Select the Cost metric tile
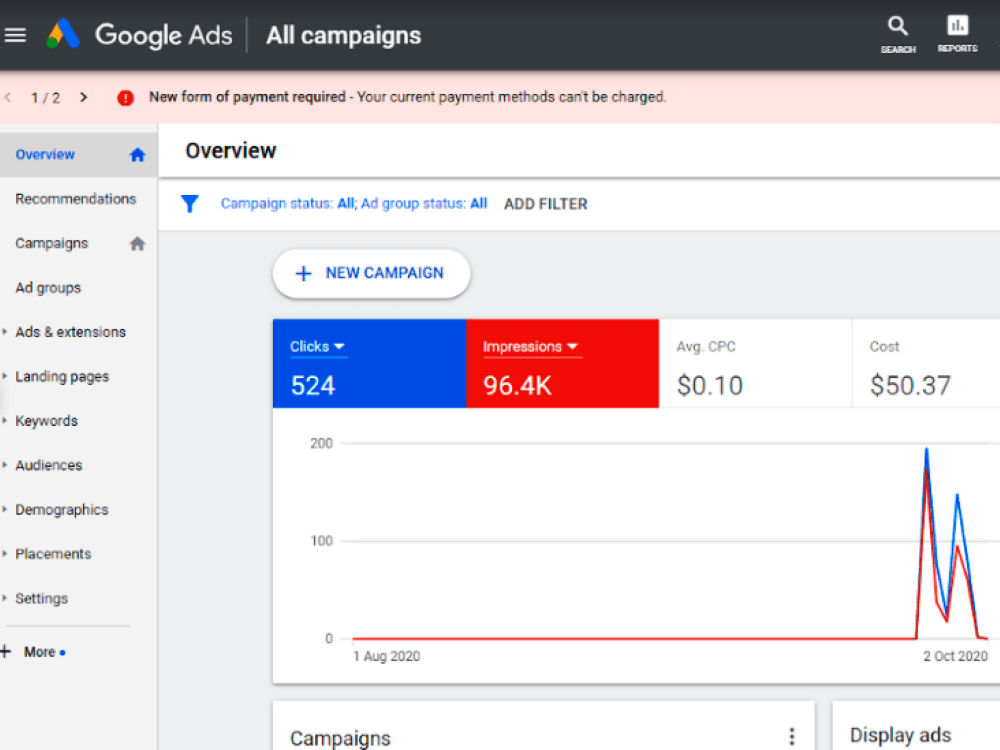The width and height of the screenshot is (1000, 750). (x=926, y=364)
